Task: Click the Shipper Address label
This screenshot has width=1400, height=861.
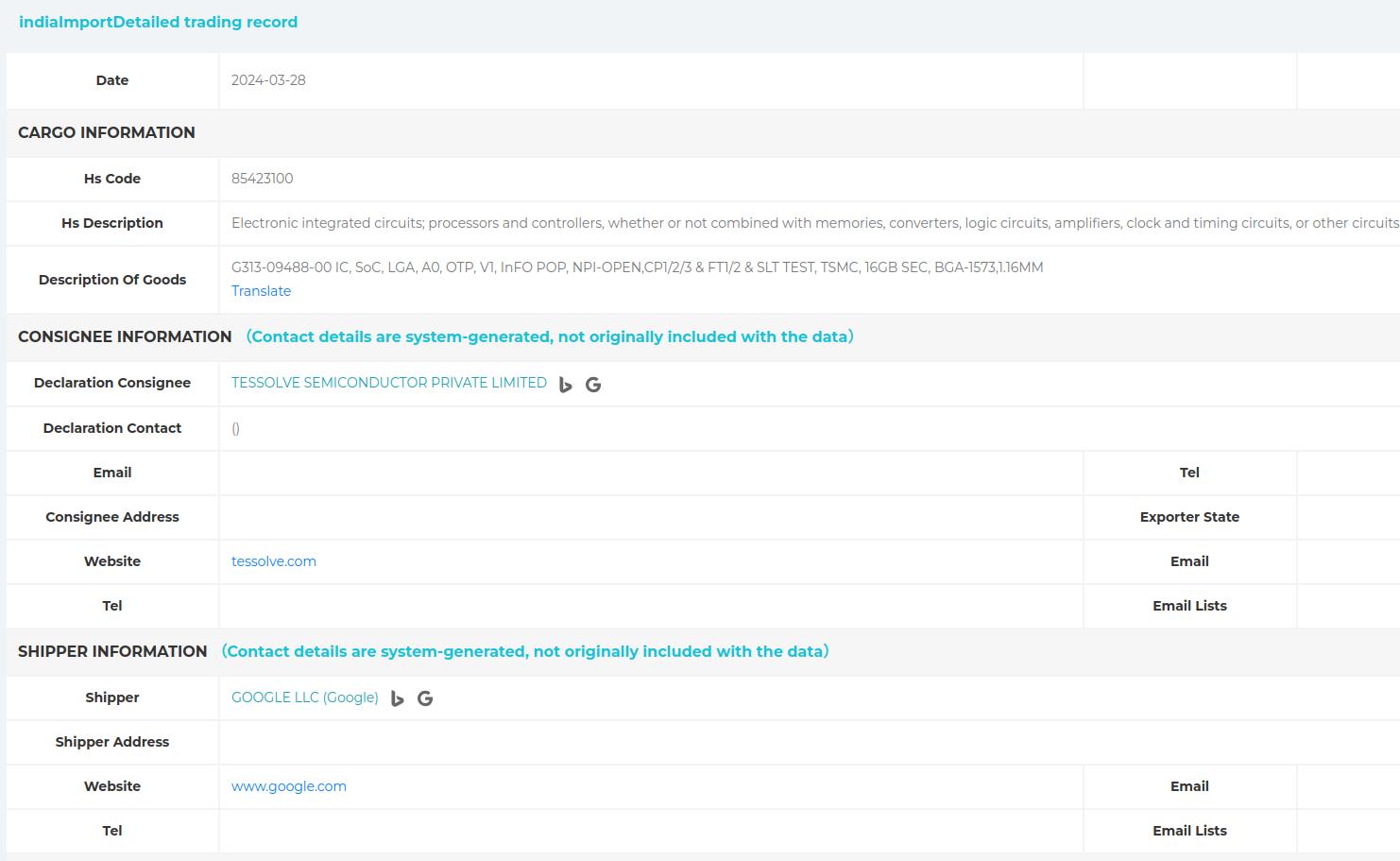Action: (x=112, y=742)
